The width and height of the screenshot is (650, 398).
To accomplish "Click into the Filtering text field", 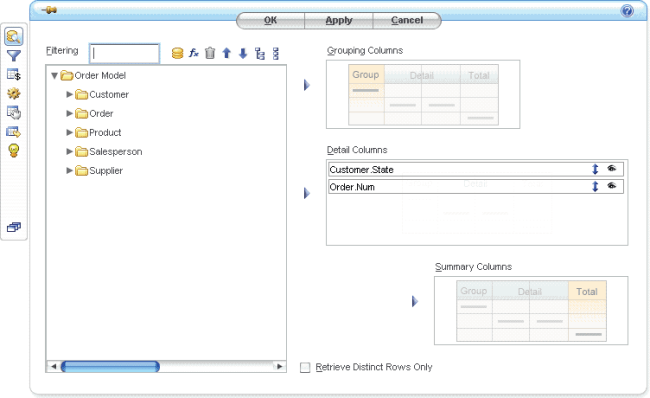I will click(x=124, y=53).
